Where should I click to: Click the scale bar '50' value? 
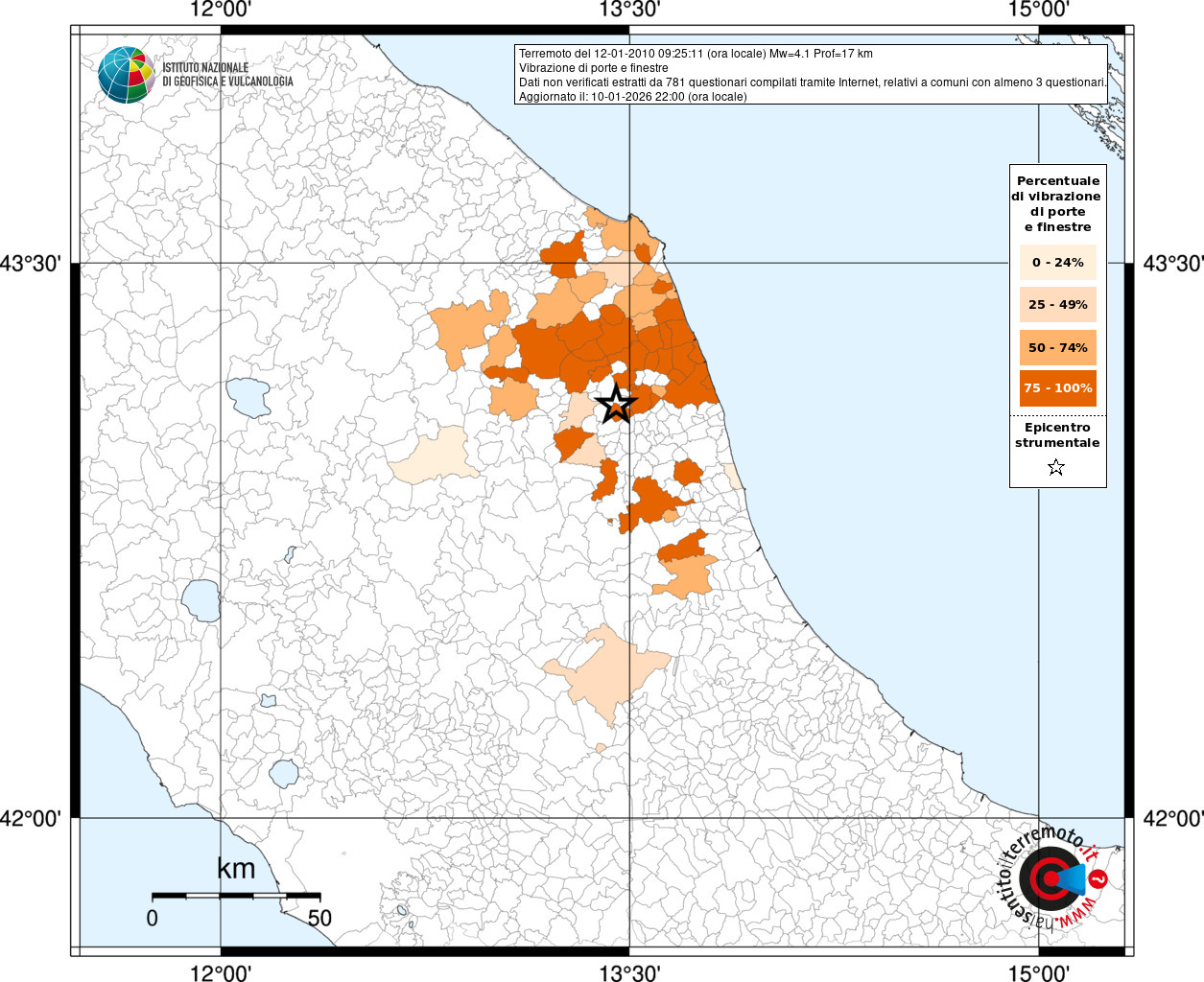(319, 918)
